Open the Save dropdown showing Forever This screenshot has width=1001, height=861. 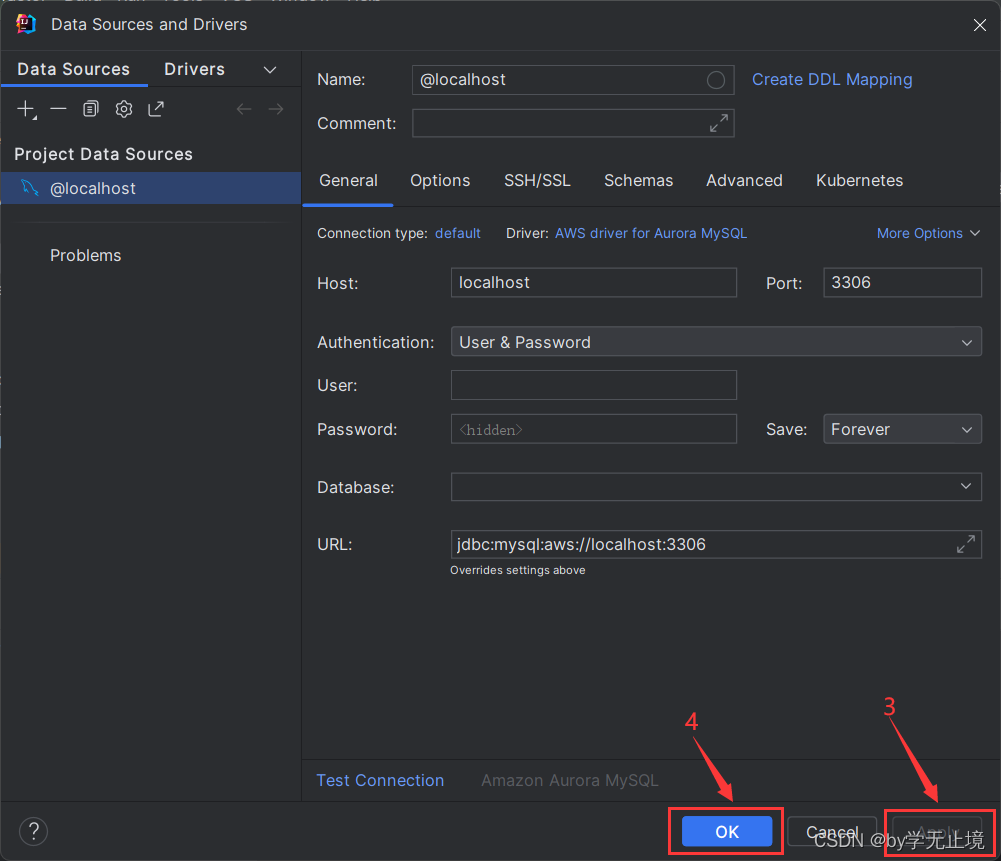(966, 428)
